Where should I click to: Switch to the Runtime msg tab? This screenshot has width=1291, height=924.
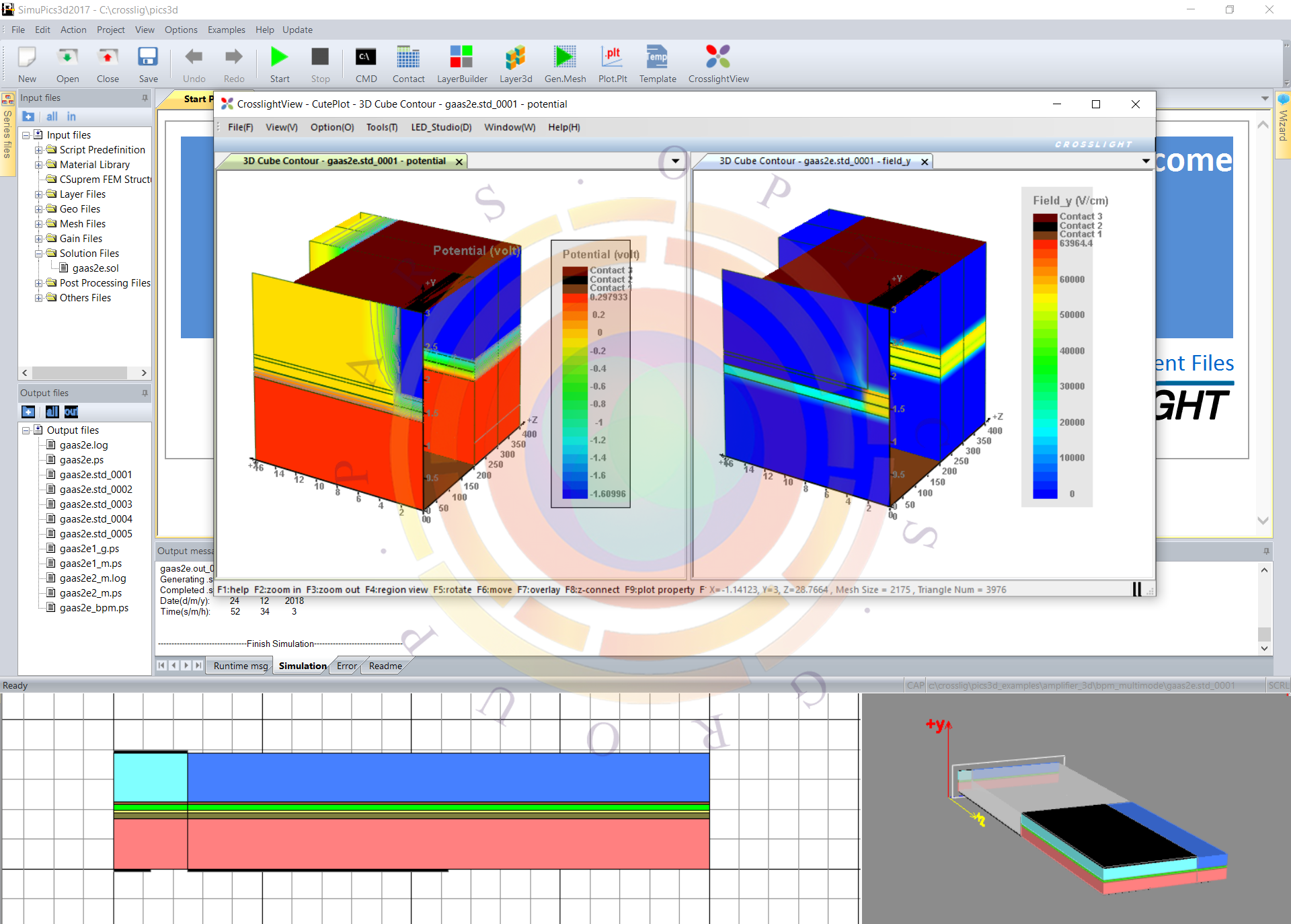click(x=240, y=666)
